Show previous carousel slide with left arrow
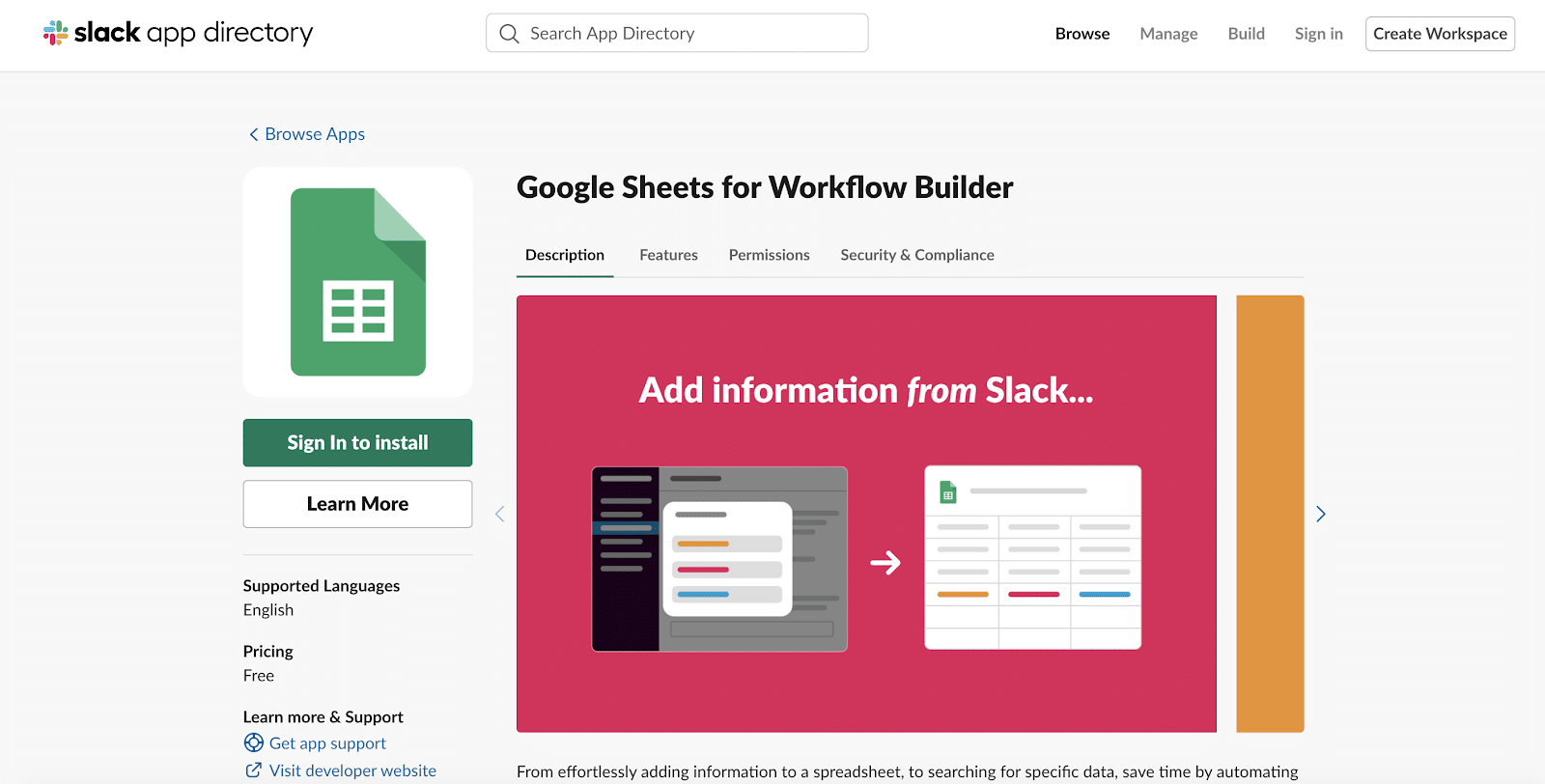Viewport: 1545px width, 784px height. pyautogui.click(x=500, y=514)
